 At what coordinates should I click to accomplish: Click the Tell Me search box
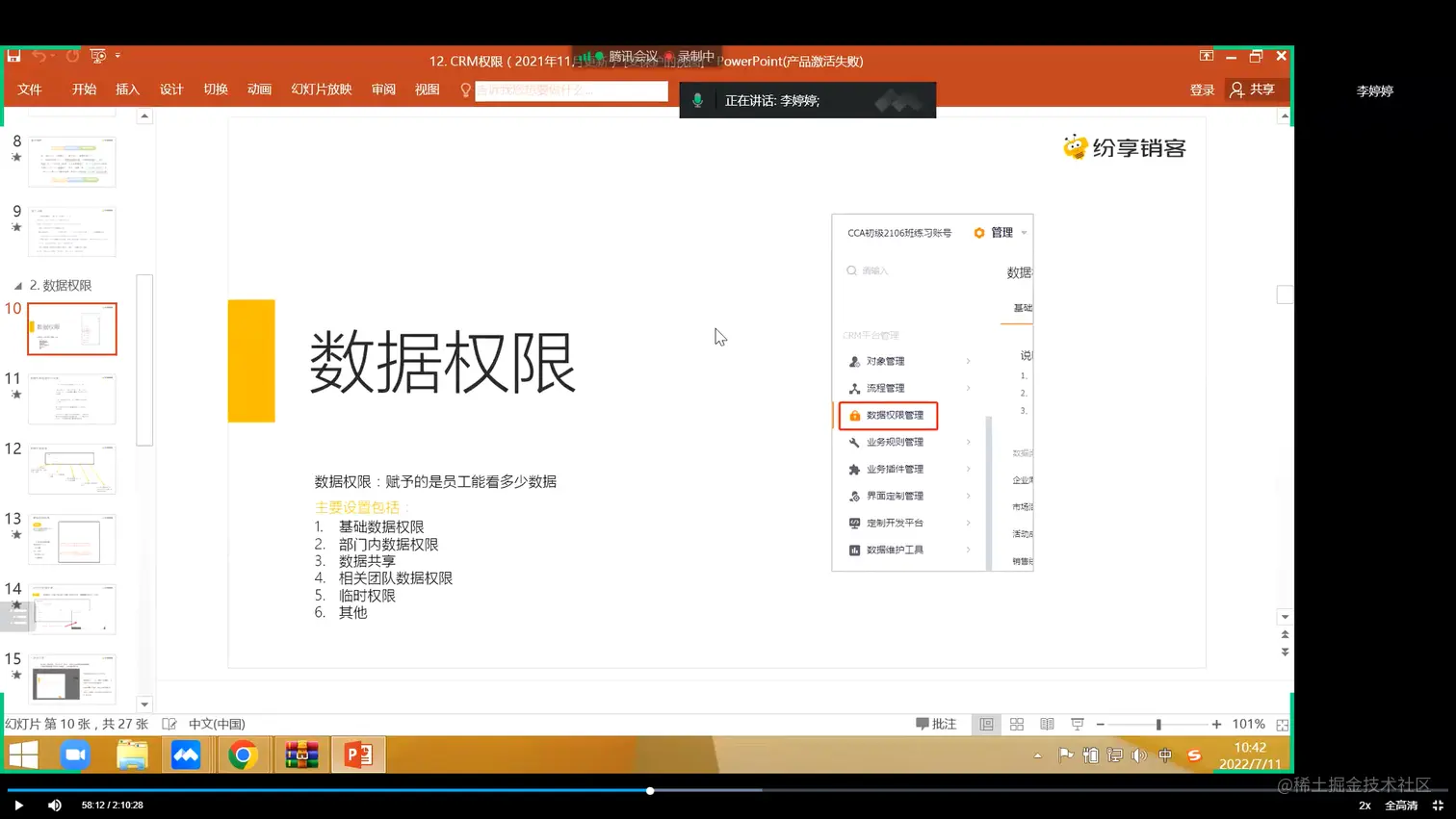point(571,90)
